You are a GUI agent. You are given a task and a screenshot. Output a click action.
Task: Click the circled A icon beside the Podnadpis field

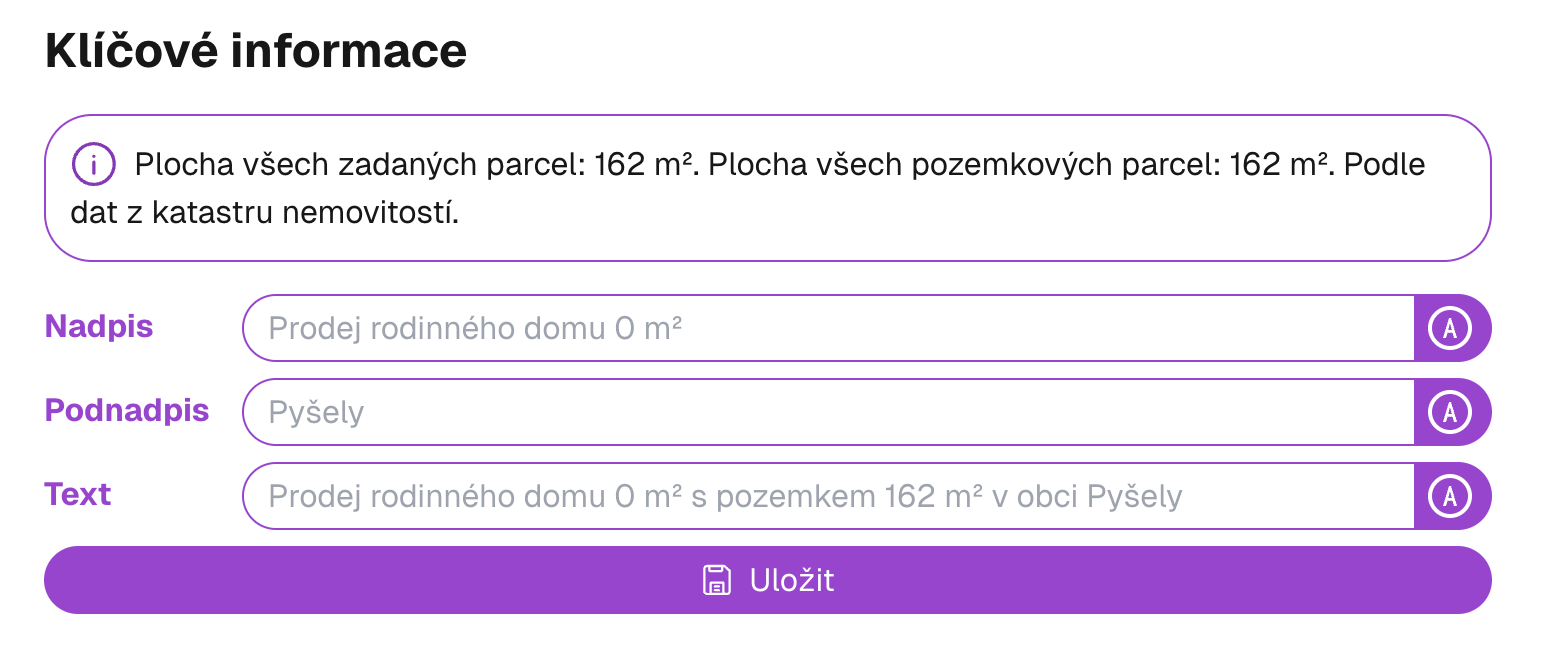coord(1452,412)
